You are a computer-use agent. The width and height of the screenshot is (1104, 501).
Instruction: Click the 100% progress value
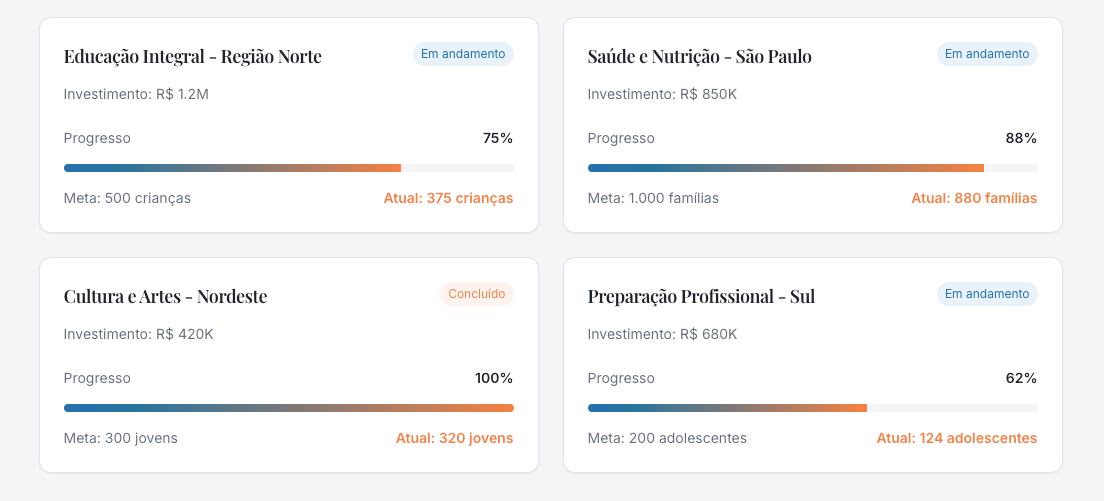[x=494, y=378]
